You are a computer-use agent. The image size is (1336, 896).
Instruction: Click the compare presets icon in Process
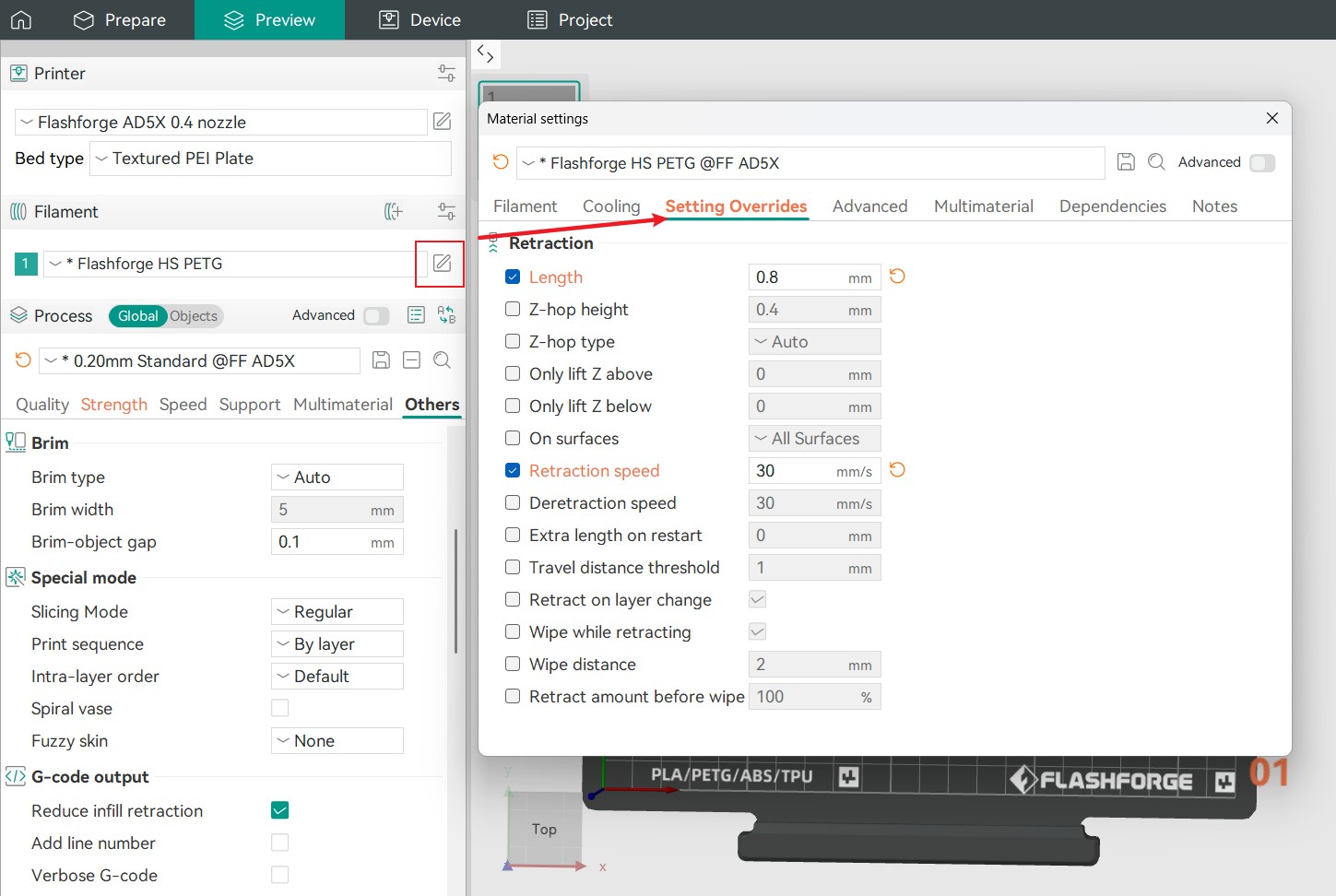tap(447, 315)
